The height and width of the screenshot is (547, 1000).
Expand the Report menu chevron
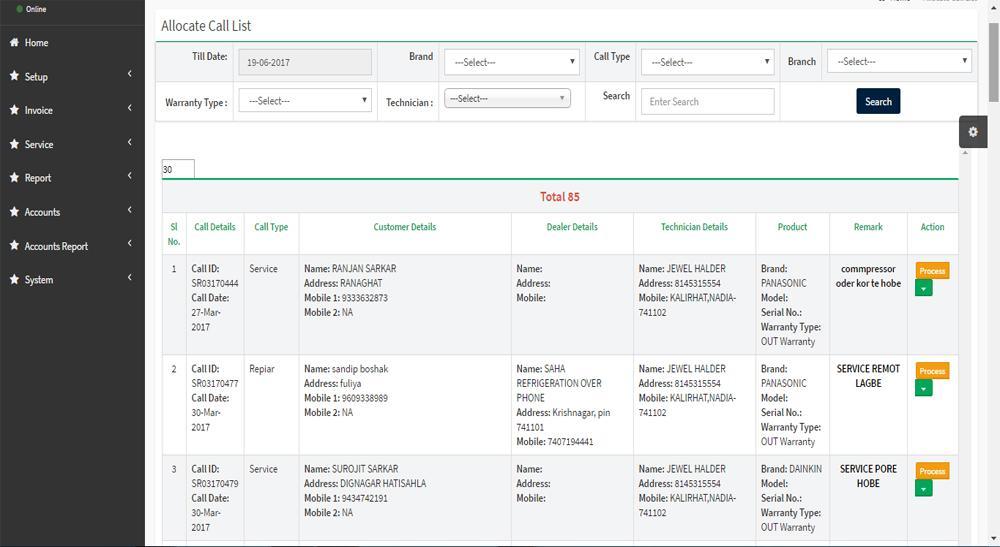click(x=129, y=175)
